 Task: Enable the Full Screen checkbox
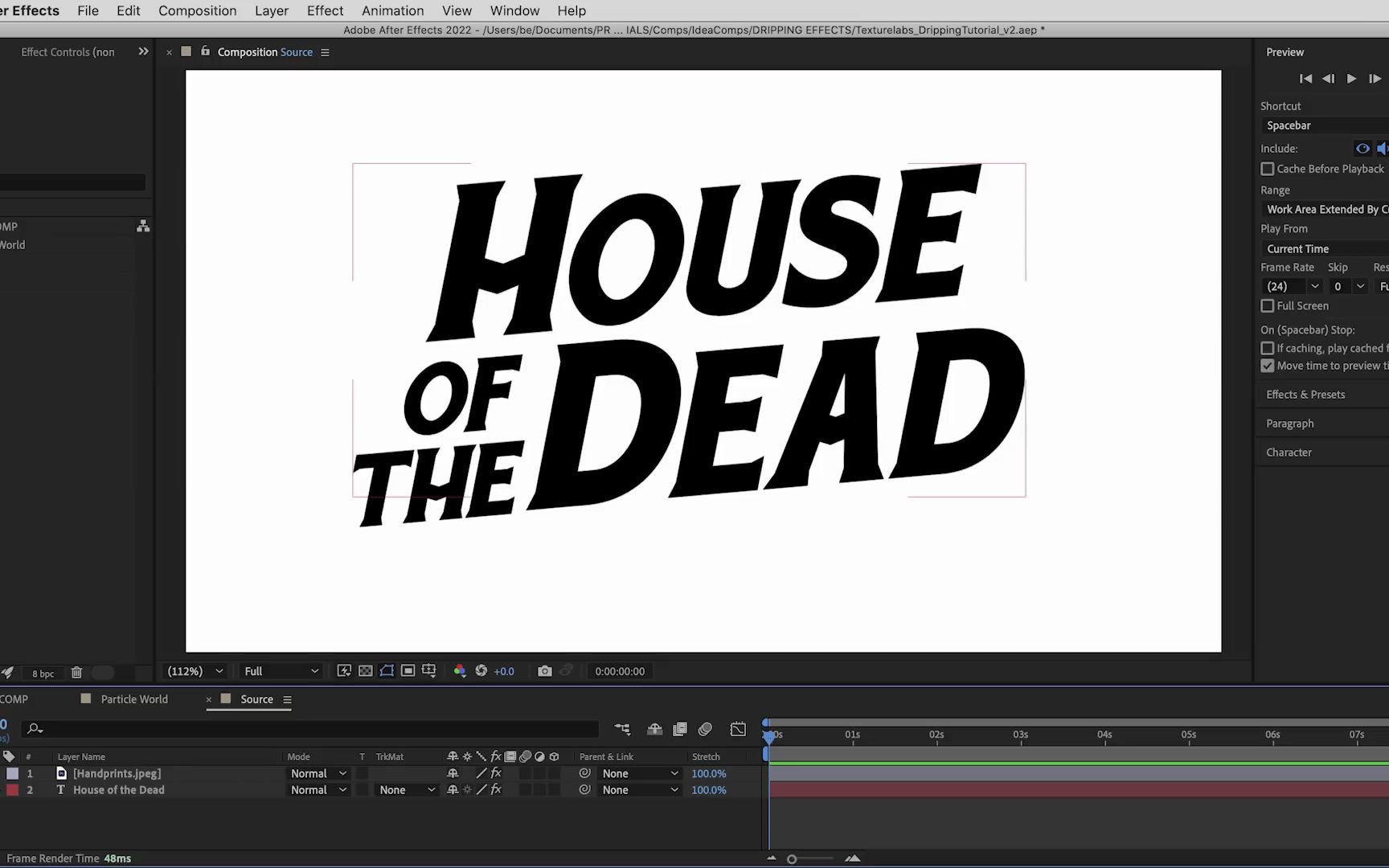(1268, 306)
